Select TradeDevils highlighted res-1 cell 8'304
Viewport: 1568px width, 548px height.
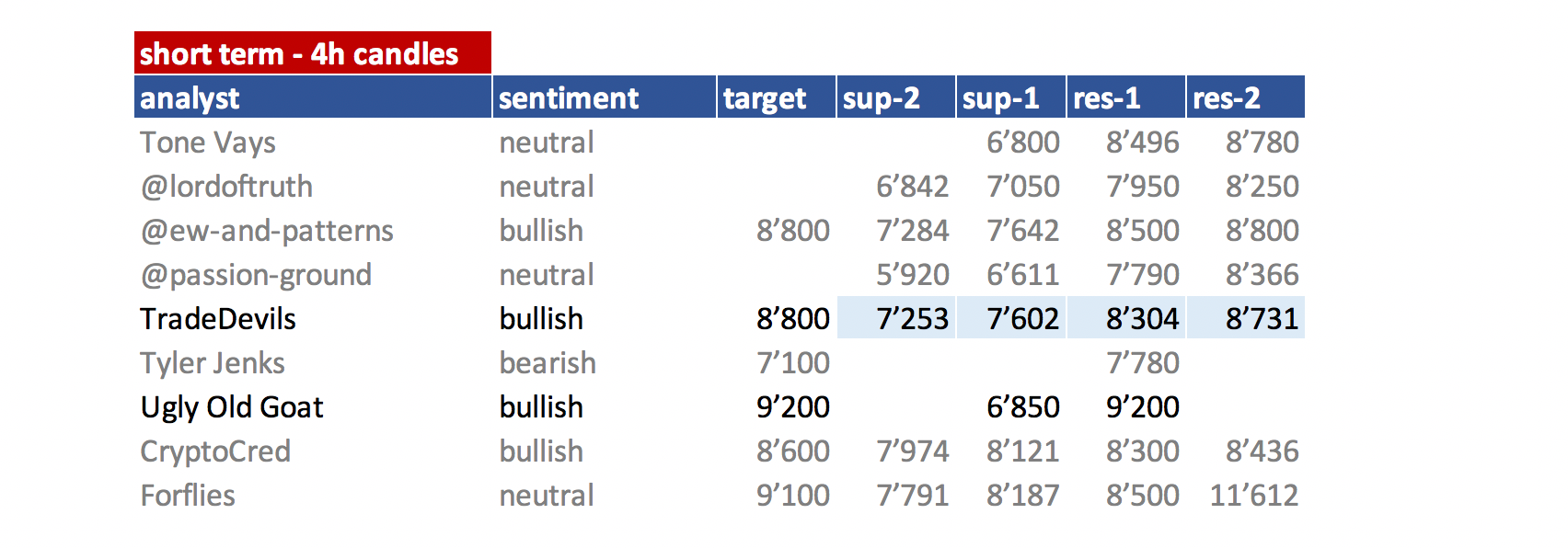pos(1126,318)
